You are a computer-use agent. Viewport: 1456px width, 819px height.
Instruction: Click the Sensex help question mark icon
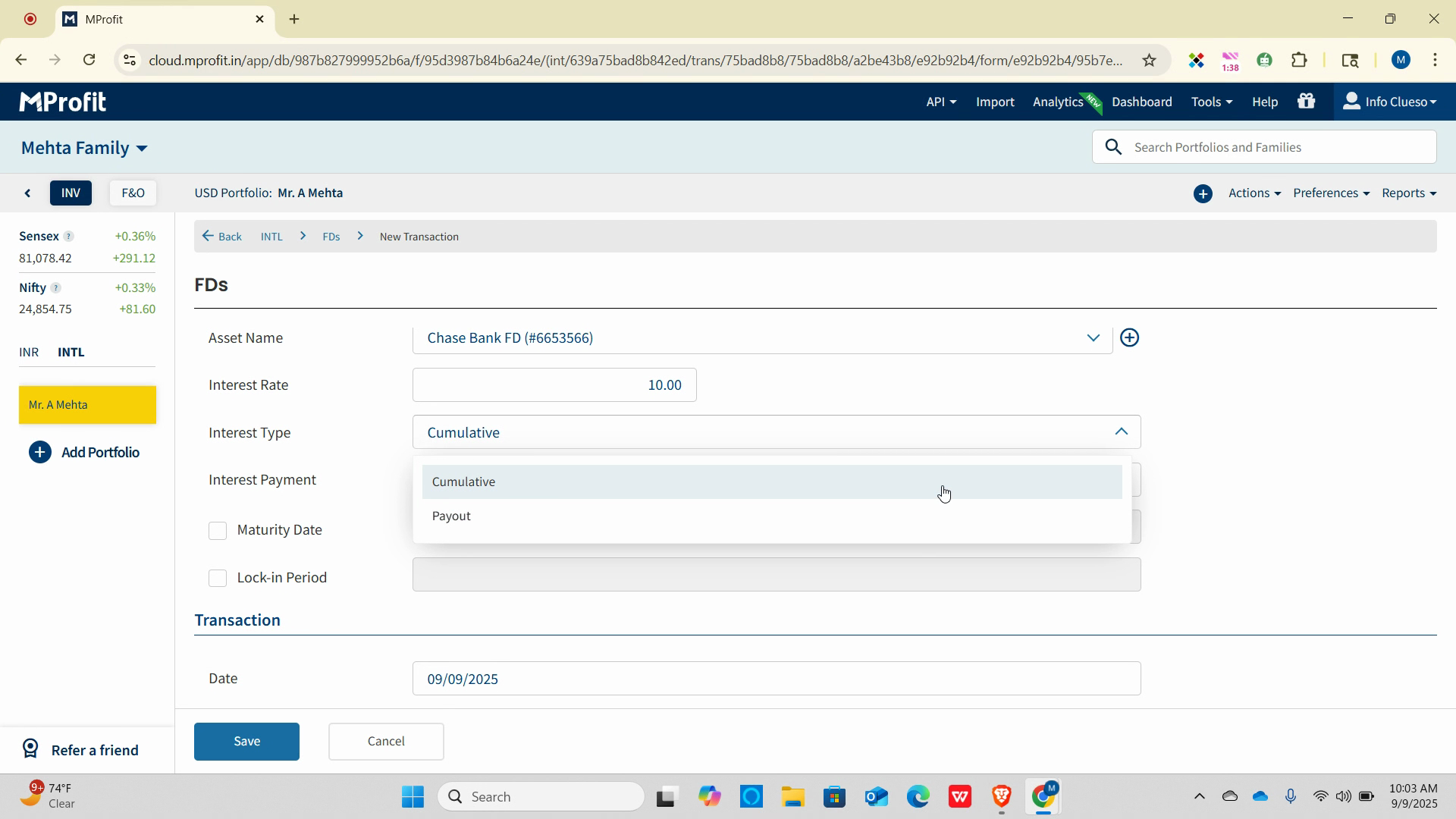point(68,237)
